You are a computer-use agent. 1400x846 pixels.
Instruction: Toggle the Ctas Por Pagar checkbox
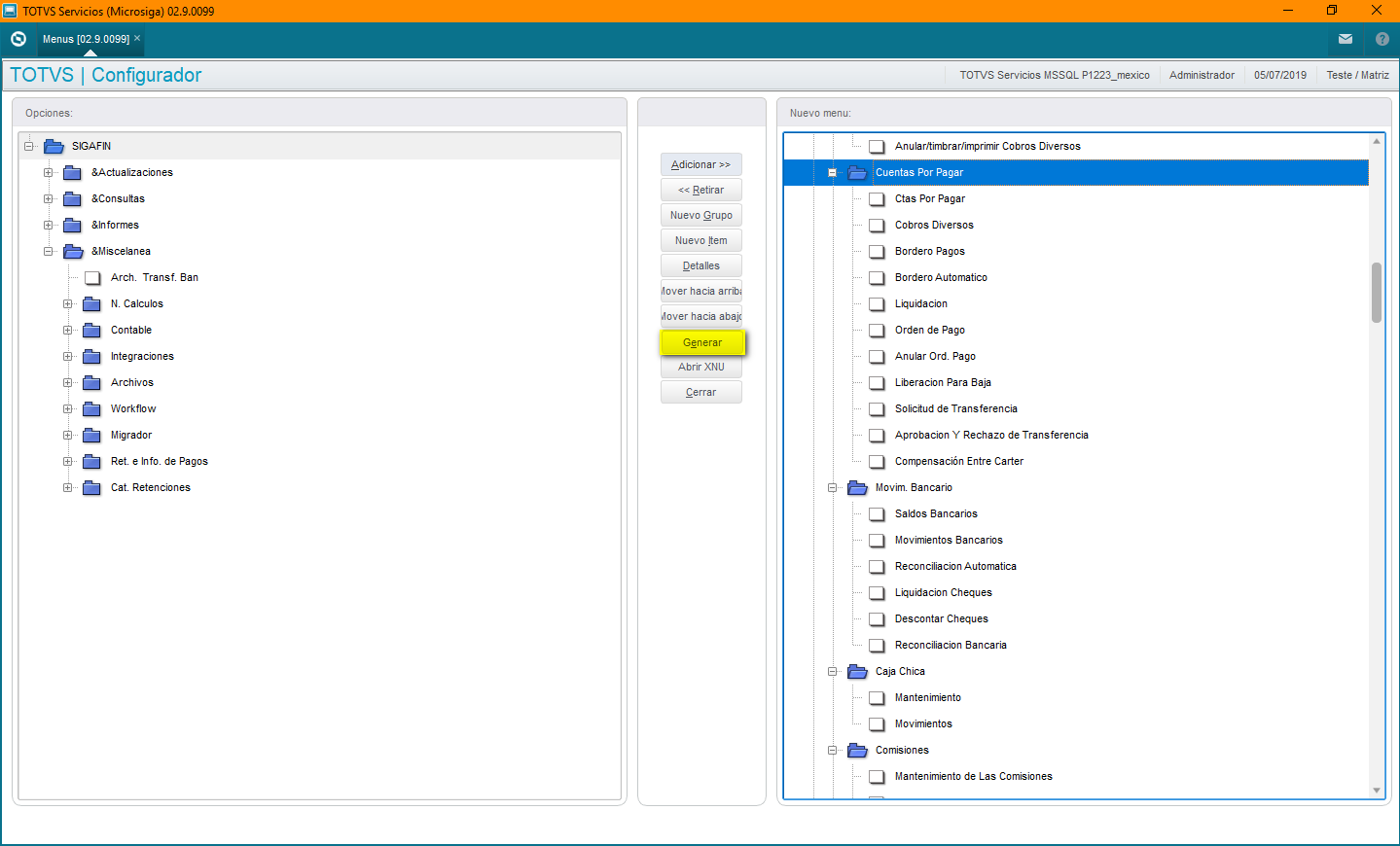pyautogui.click(x=877, y=198)
